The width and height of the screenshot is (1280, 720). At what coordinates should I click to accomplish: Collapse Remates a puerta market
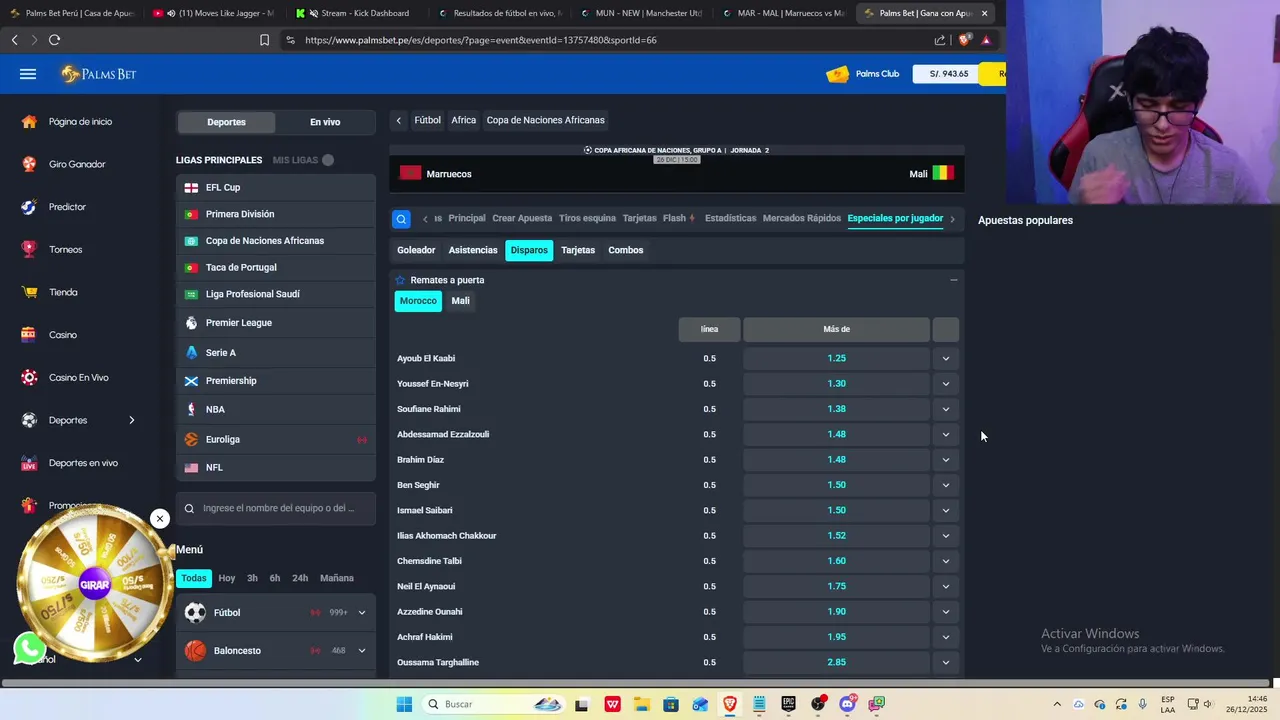(953, 280)
